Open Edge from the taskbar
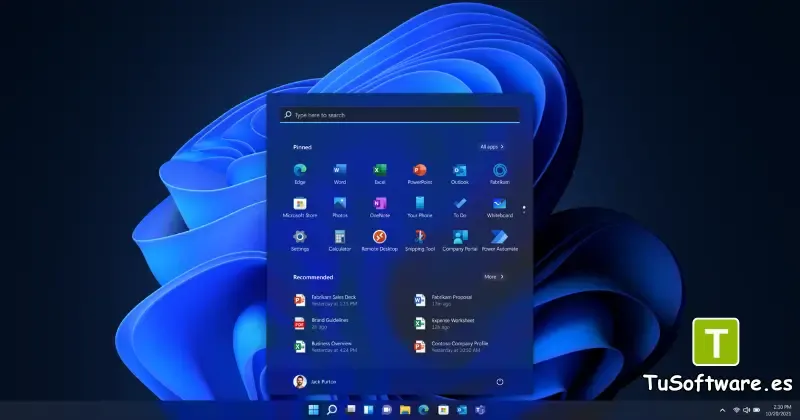800x420 pixels. (423, 410)
